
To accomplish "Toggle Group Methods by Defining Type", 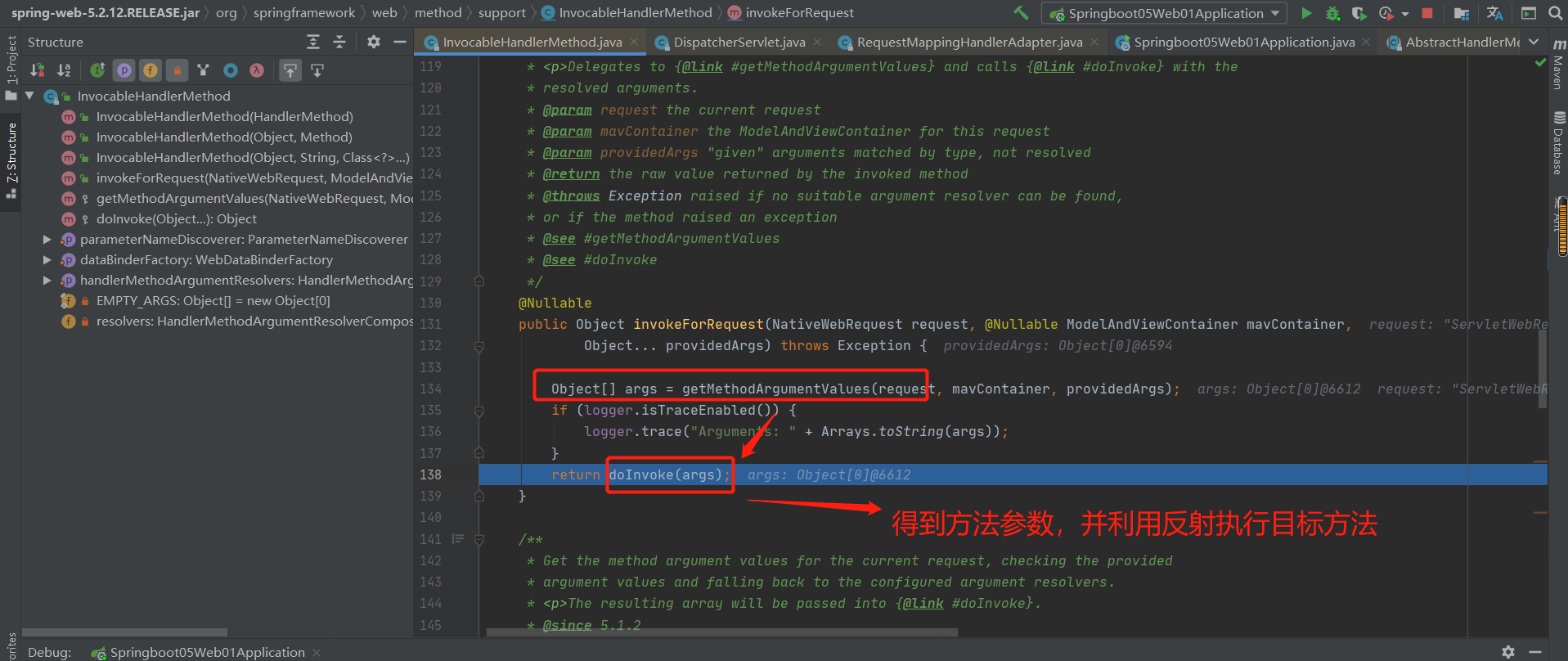I will click(x=204, y=70).
